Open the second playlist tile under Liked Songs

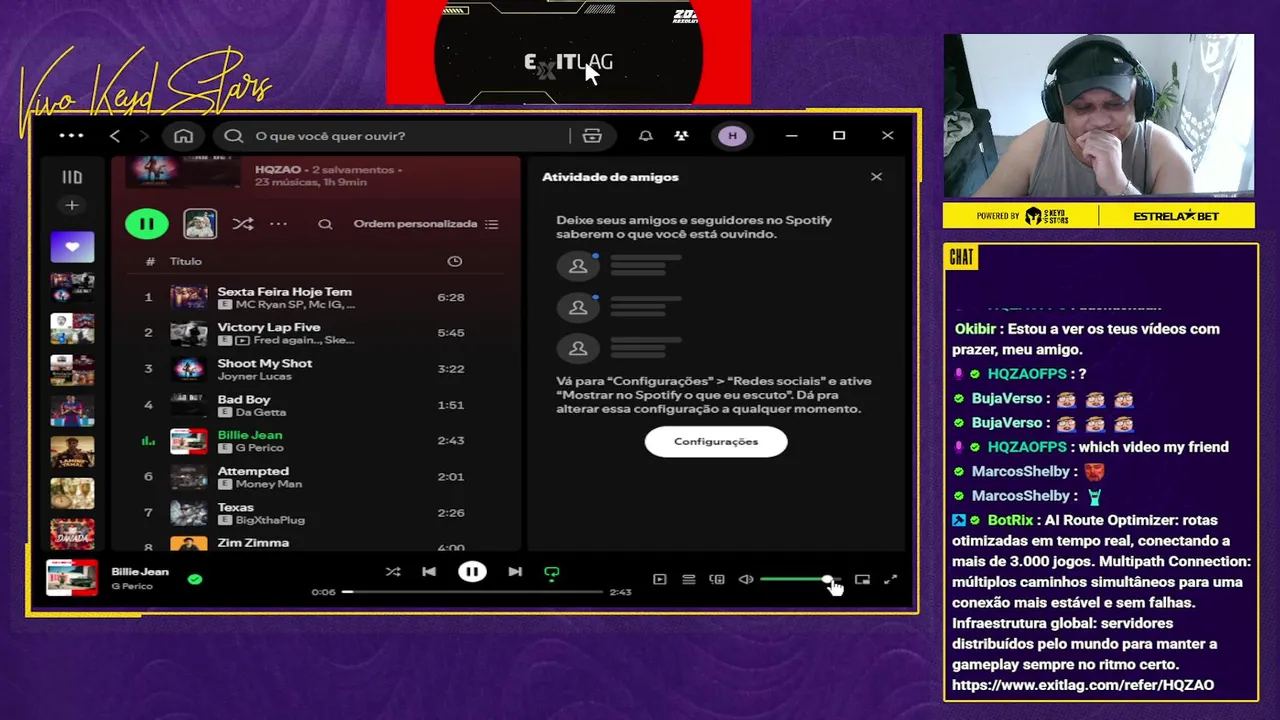72,329
